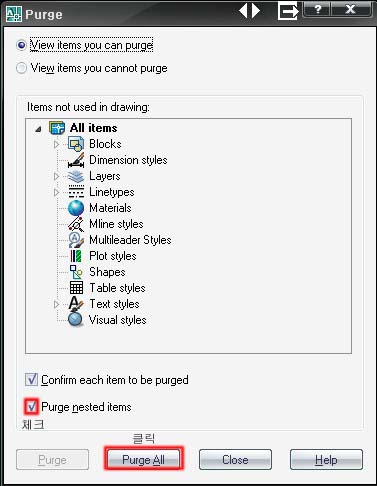Click the Multileader Styles icon
Screen dimensions: 377x486
pyautogui.click(x=76, y=240)
